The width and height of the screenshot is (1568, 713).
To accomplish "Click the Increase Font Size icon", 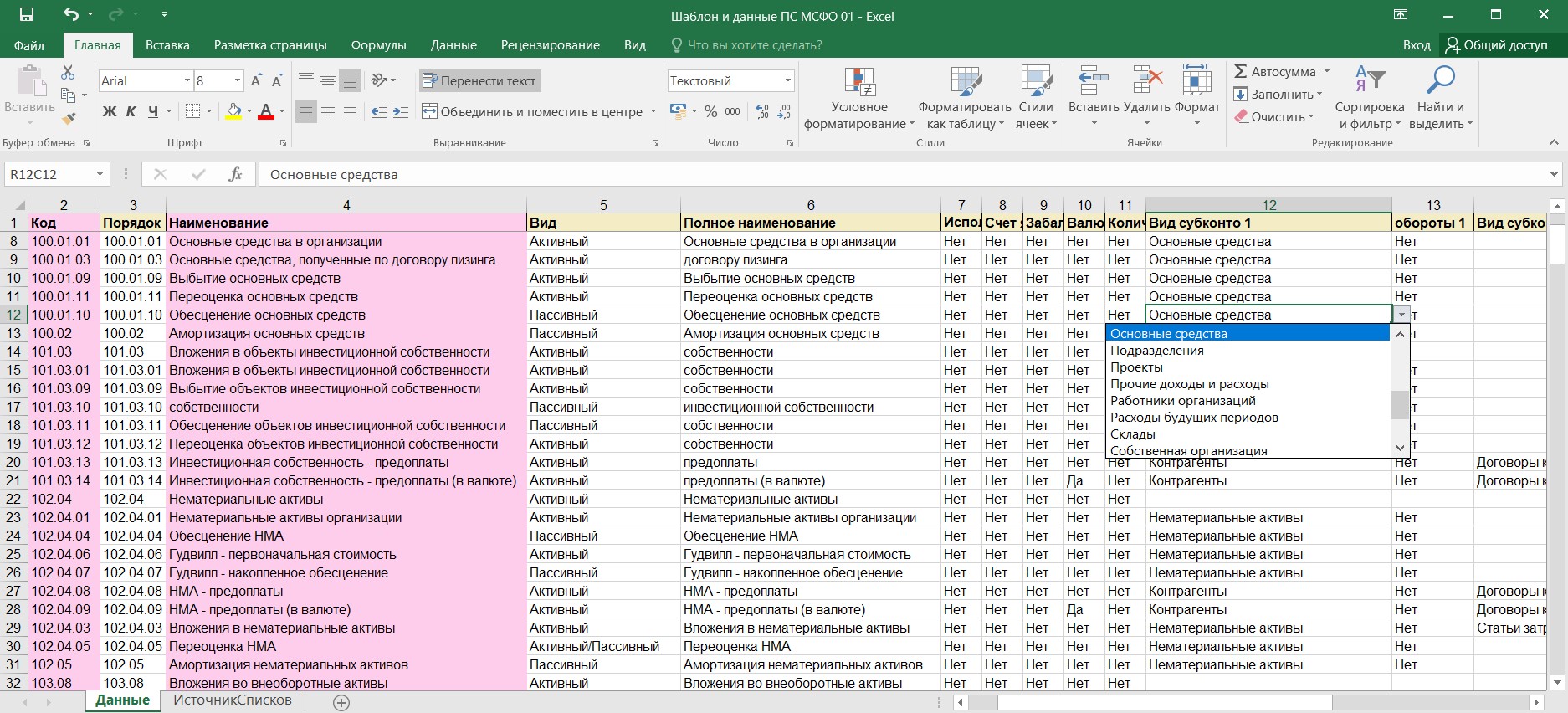I will click(257, 81).
